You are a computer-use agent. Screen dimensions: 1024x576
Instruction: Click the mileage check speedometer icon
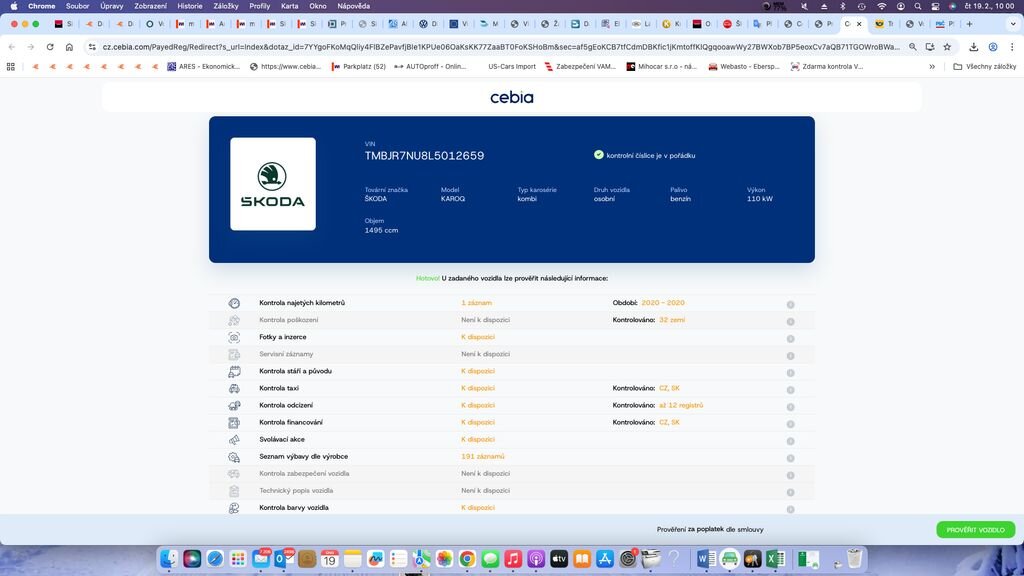[234, 303]
